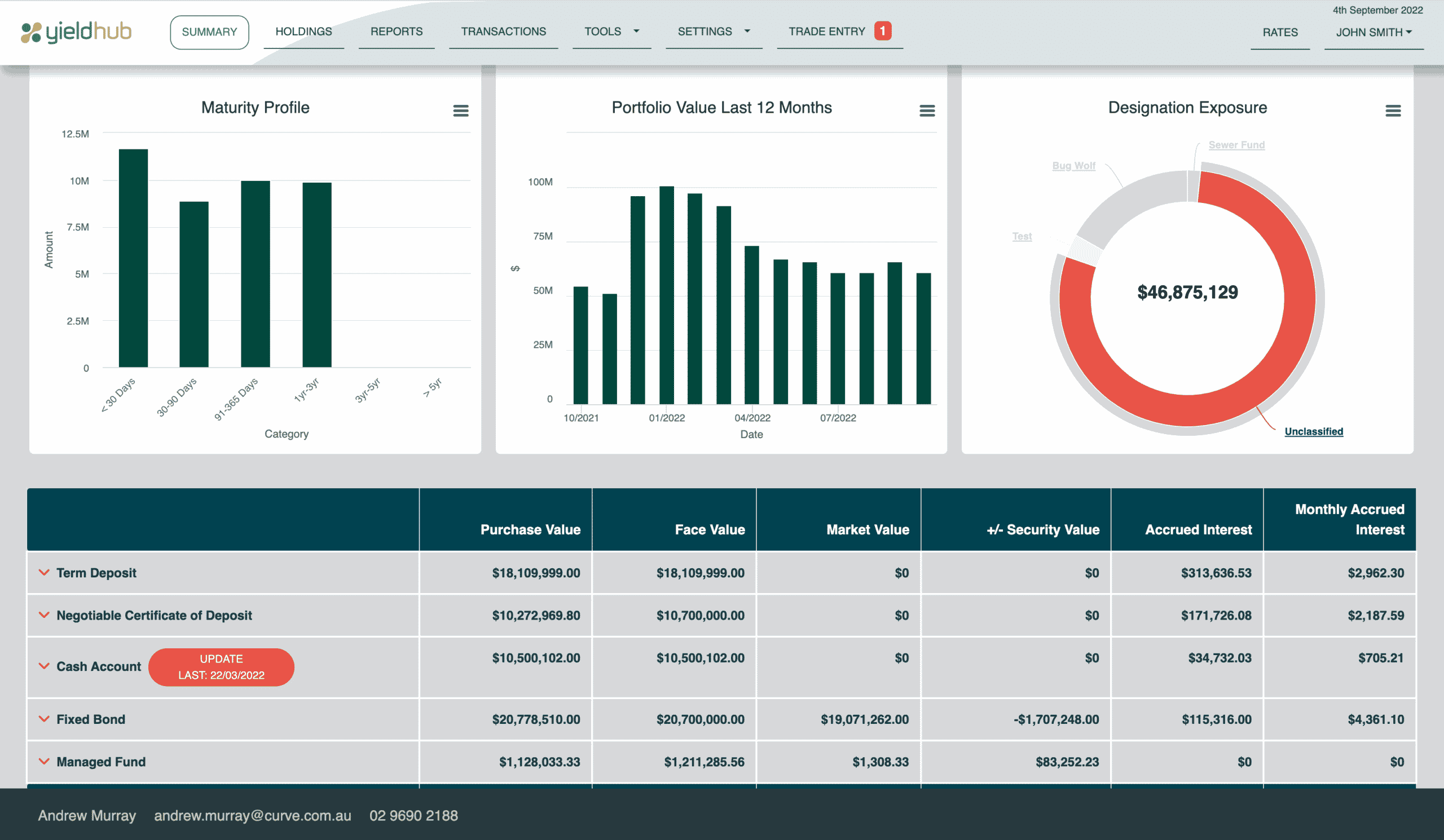
Task: Click Update Cash Account button
Action: click(x=221, y=667)
